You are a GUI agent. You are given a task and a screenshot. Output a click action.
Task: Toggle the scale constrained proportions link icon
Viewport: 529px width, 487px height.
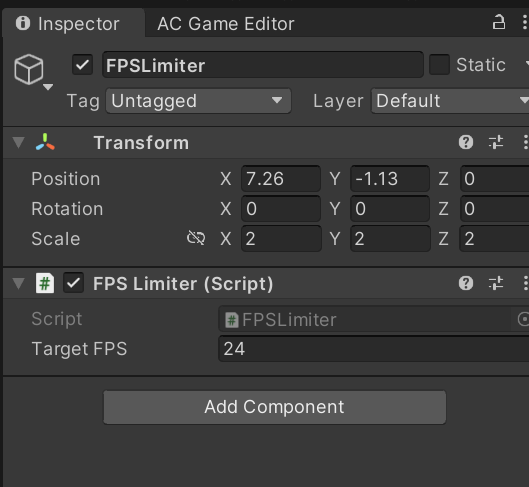click(x=196, y=238)
